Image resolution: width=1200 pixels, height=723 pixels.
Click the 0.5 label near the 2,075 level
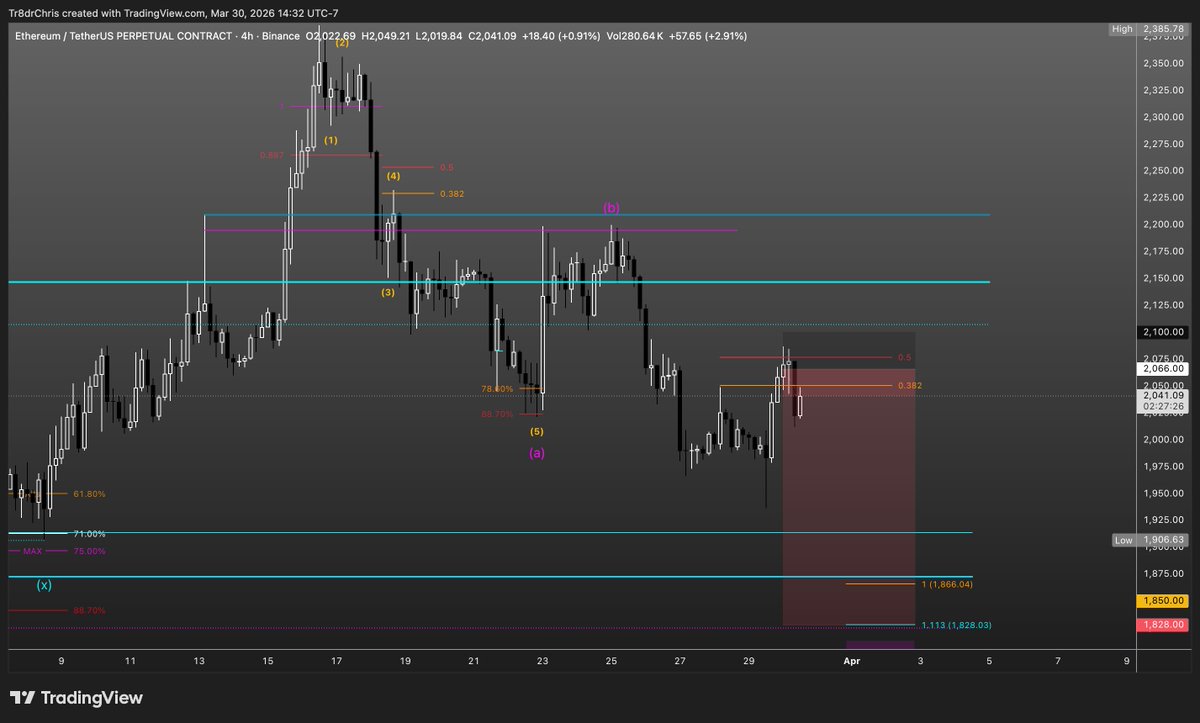pyautogui.click(x=905, y=357)
